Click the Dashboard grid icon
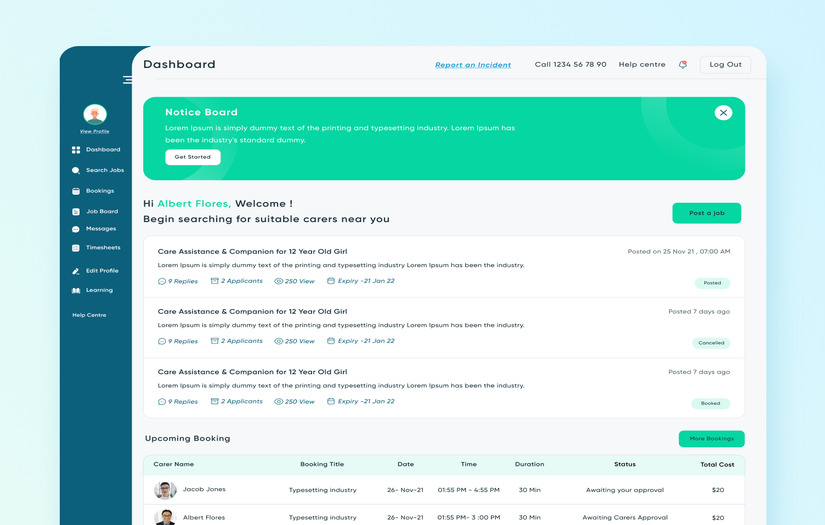Screen dimensions: 825x525 [x=76, y=150]
